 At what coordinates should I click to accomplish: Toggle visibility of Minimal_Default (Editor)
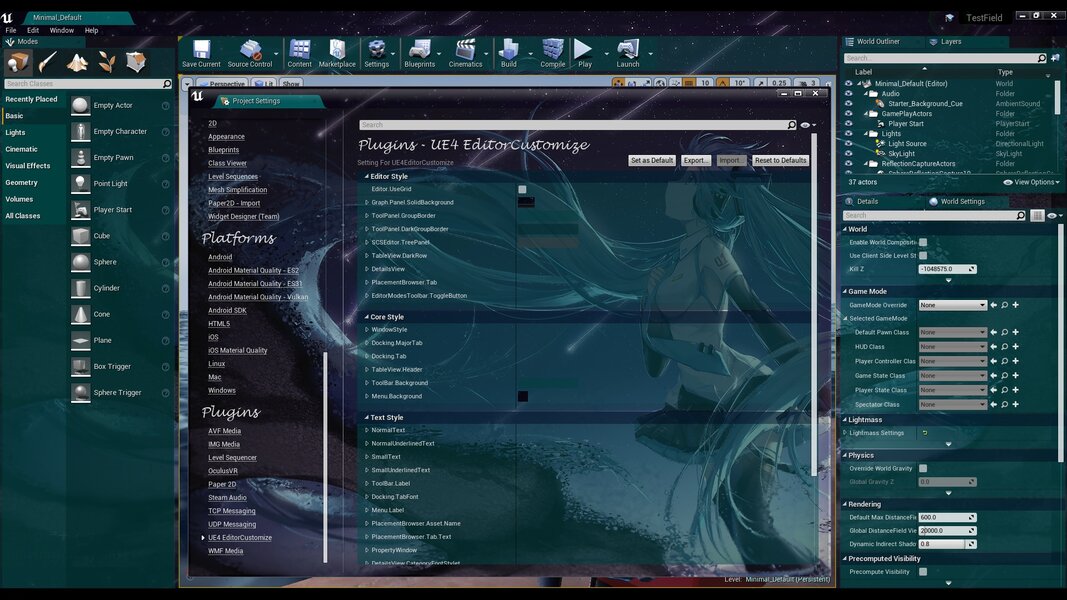pyautogui.click(x=849, y=84)
